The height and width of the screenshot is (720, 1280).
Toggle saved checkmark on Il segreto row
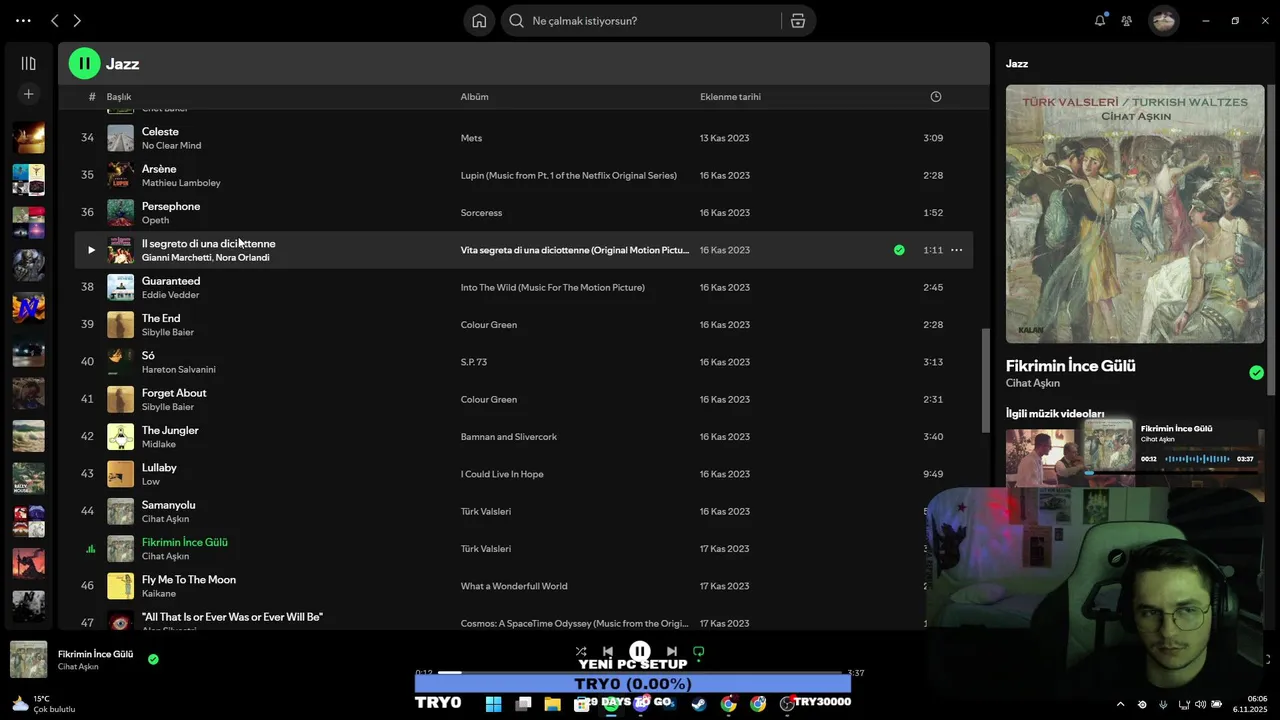pos(899,250)
